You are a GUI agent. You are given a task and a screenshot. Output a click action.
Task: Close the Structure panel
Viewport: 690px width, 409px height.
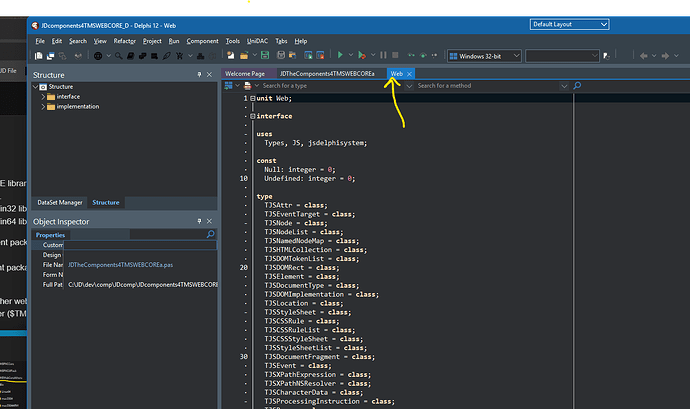click(210, 75)
